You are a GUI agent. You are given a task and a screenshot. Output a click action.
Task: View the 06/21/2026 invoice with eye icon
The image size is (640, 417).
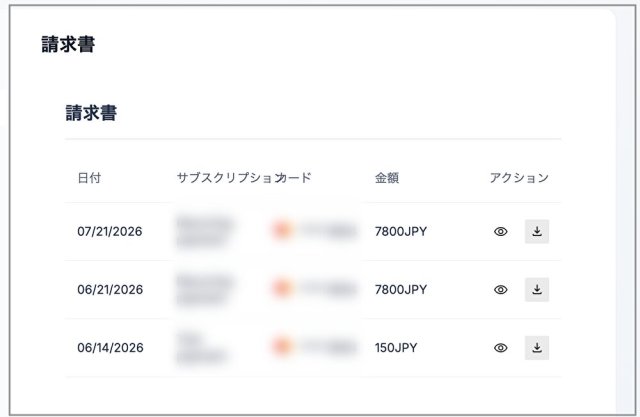coord(500,290)
